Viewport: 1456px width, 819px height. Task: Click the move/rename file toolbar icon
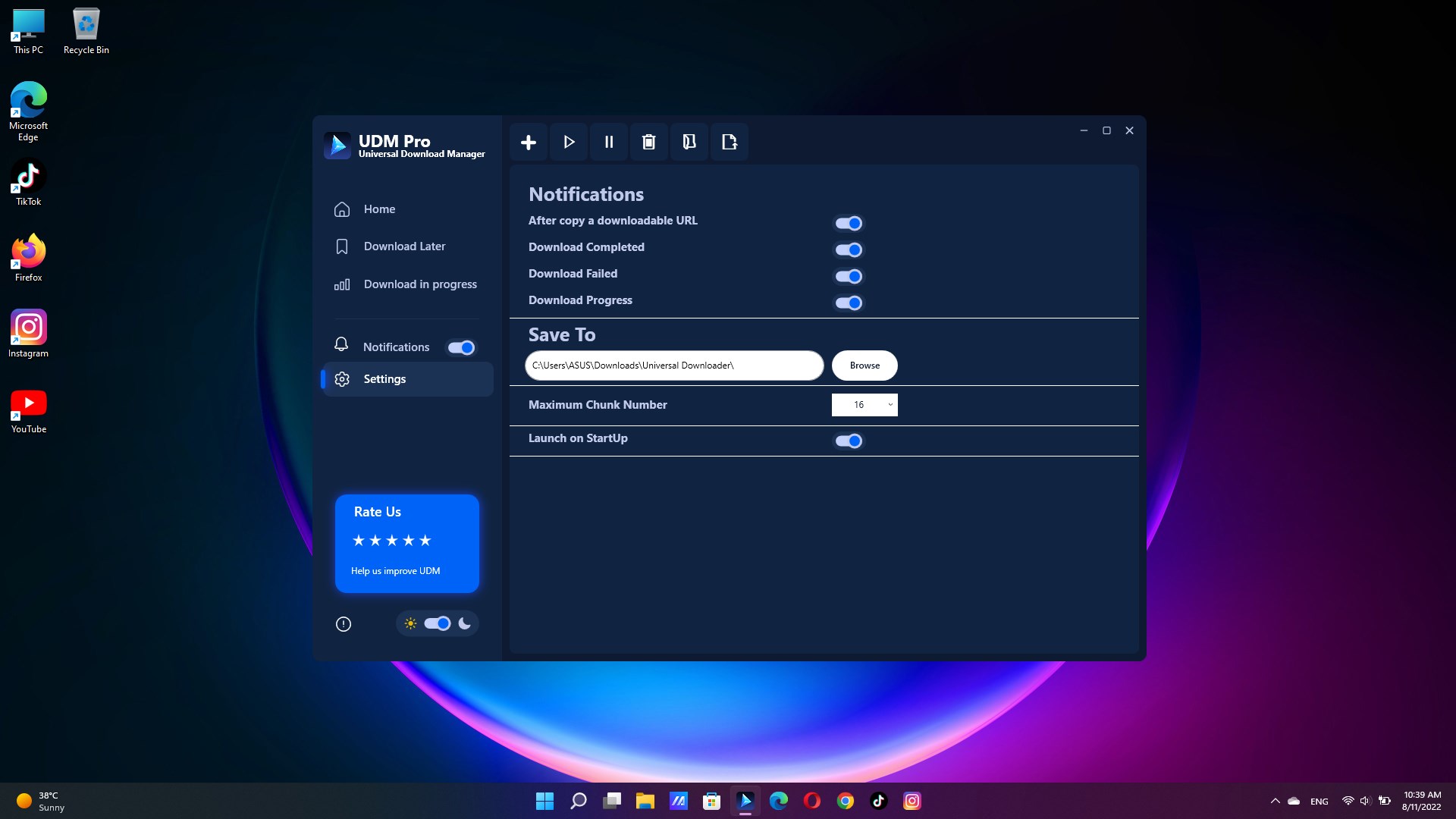(x=689, y=142)
